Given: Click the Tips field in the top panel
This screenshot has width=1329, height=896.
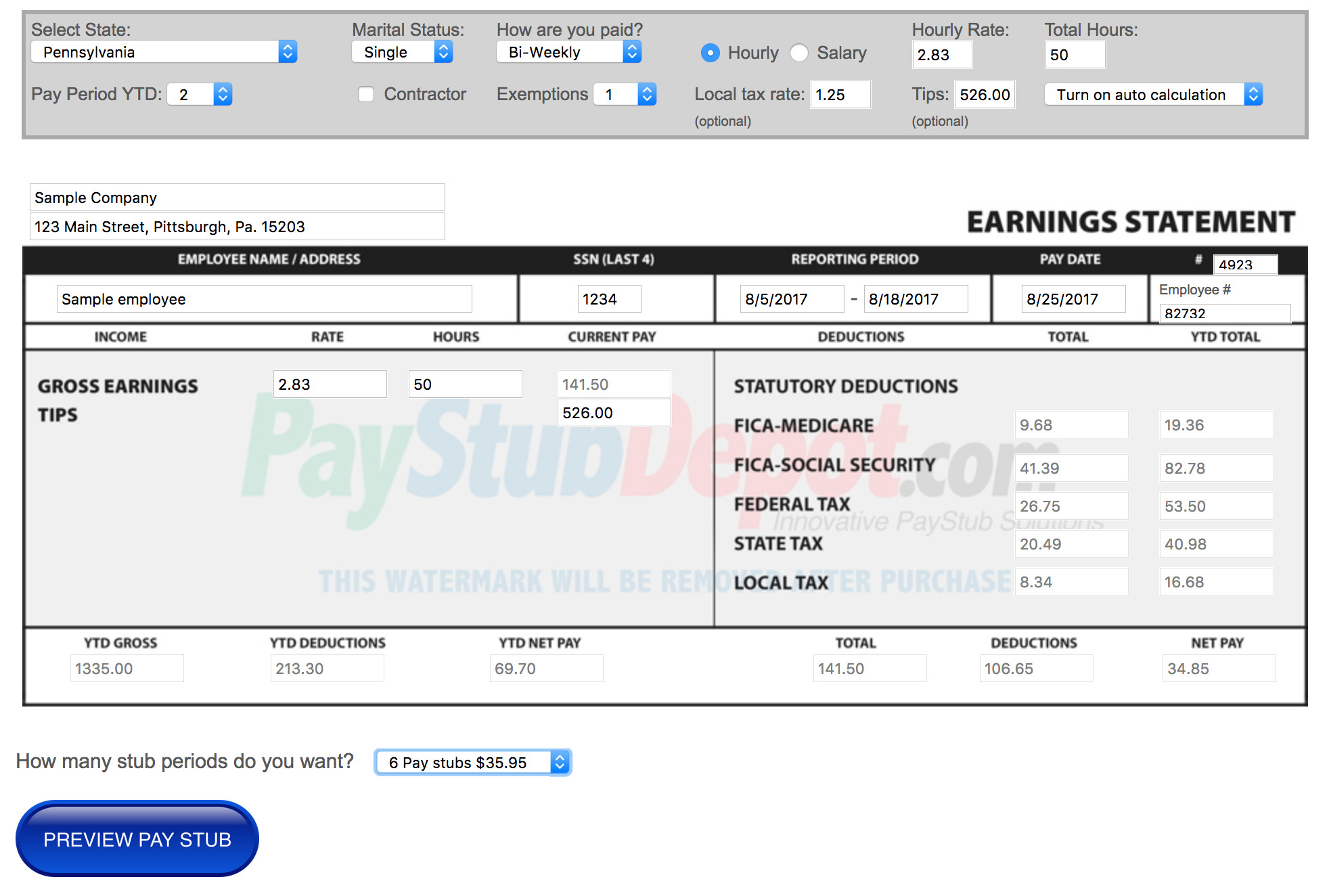Looking at the screenshot, I should pyautogui.click(x=985, y=95).
